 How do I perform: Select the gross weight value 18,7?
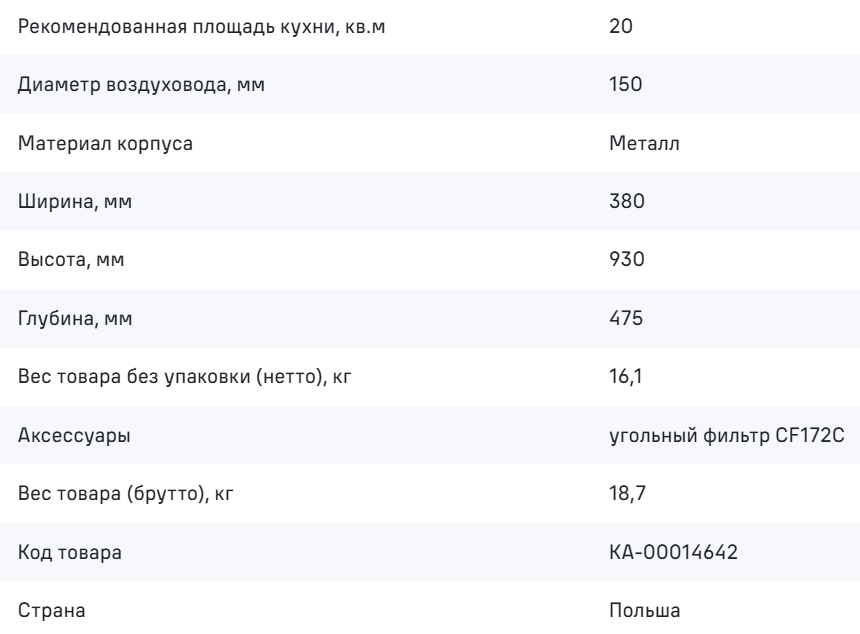627,493
